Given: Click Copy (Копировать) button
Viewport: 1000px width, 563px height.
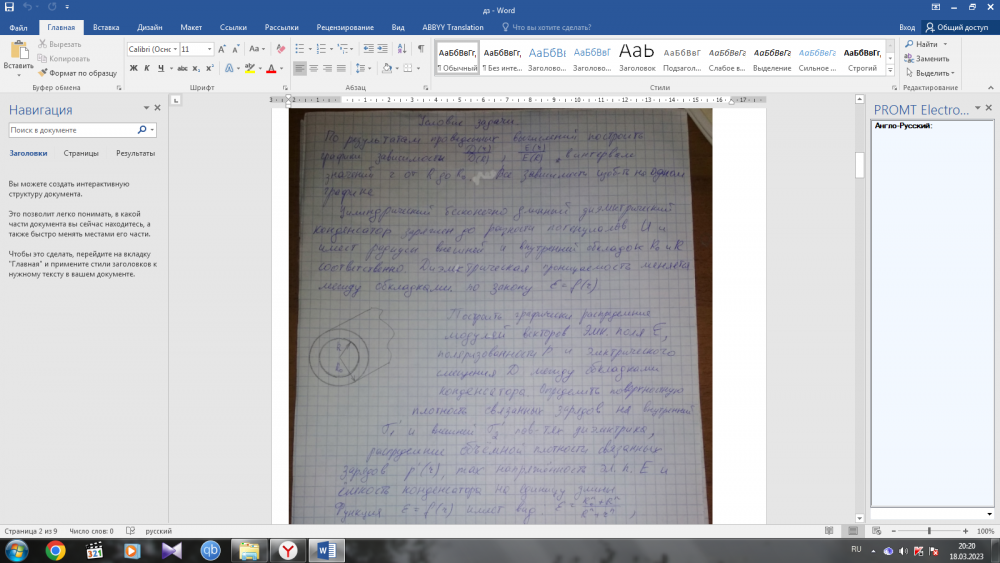Looking at the screenshot, I should pyautogui.click(x=64, y=59).
